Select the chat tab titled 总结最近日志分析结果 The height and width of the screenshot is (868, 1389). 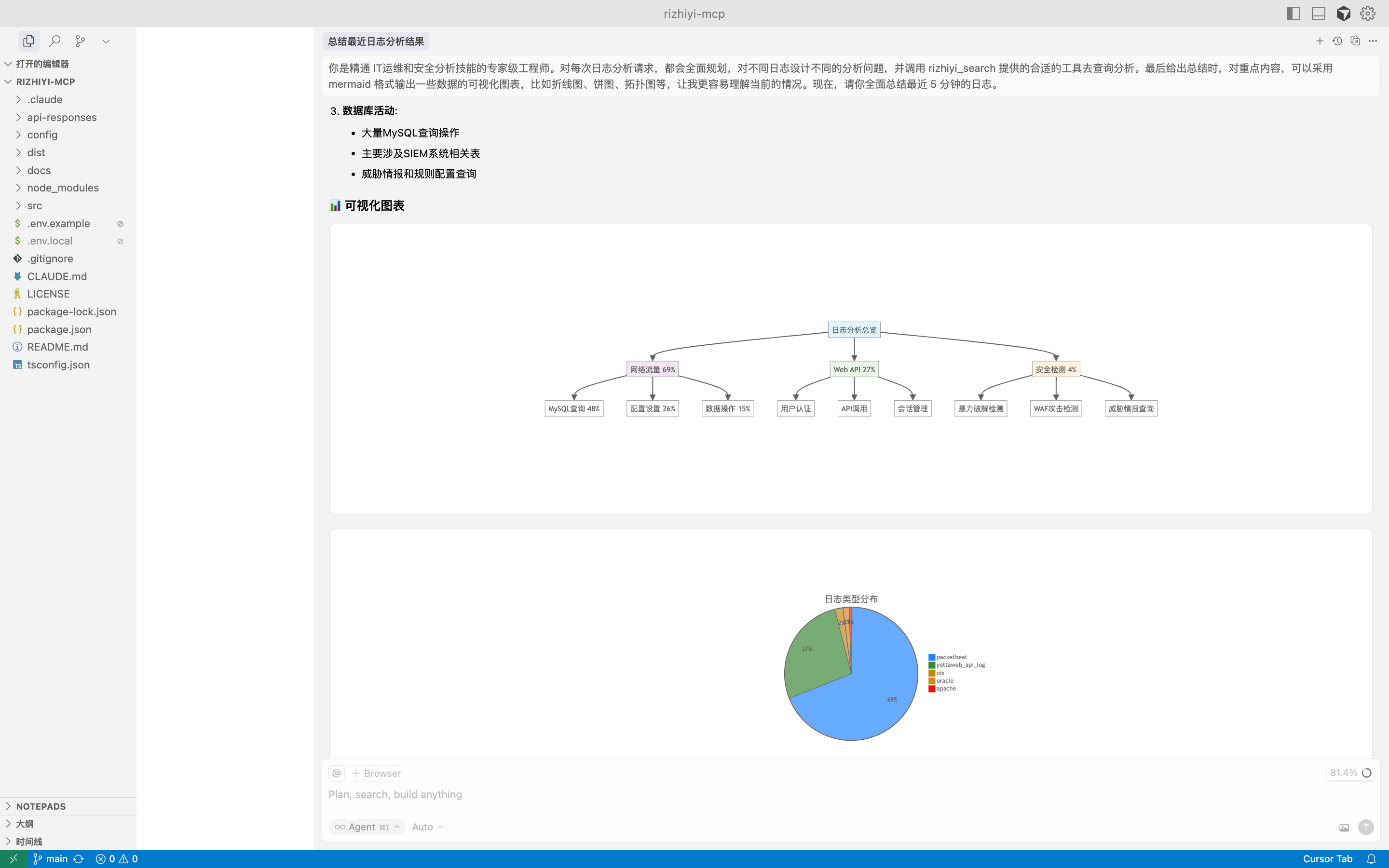tap(376, 41)
